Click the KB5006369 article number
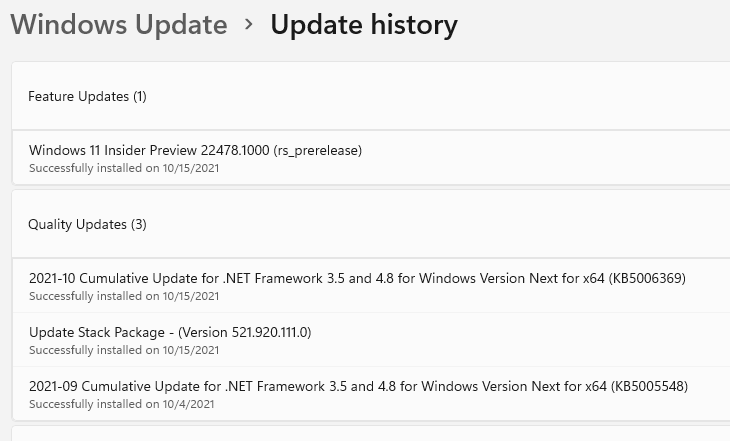Image resolution: width=730 pixels, height=441 pixels. [647, 278]
